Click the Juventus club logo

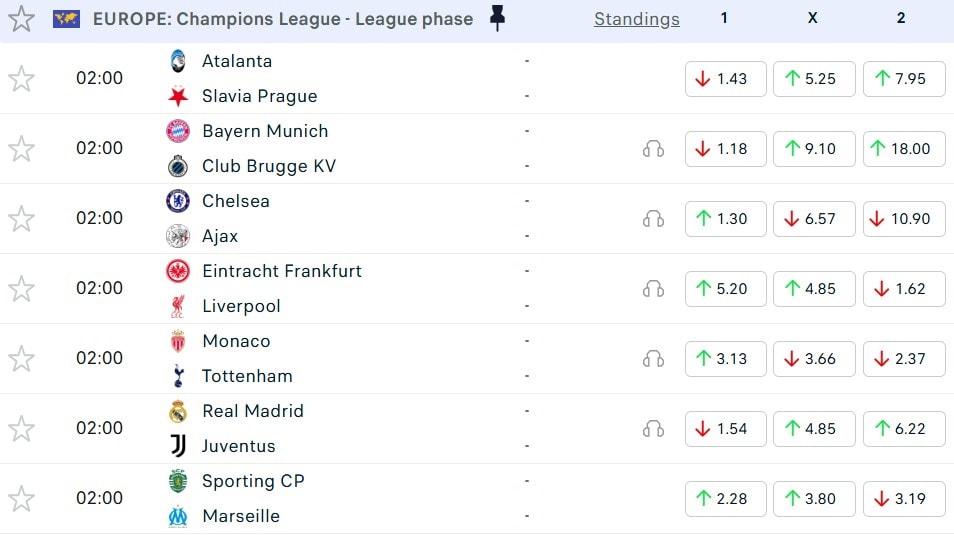[178, 446]
